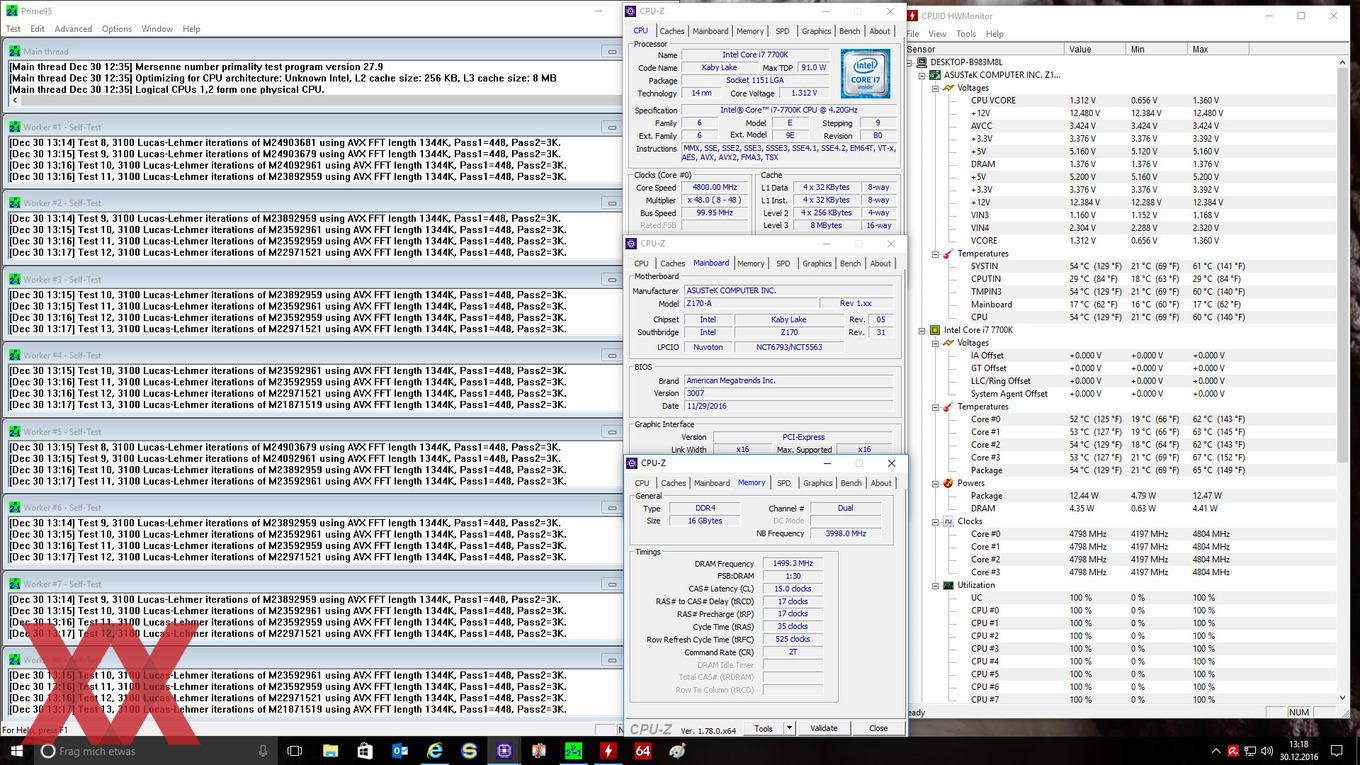Open the Tools dropdown arrow in CPU-Z

789,728
